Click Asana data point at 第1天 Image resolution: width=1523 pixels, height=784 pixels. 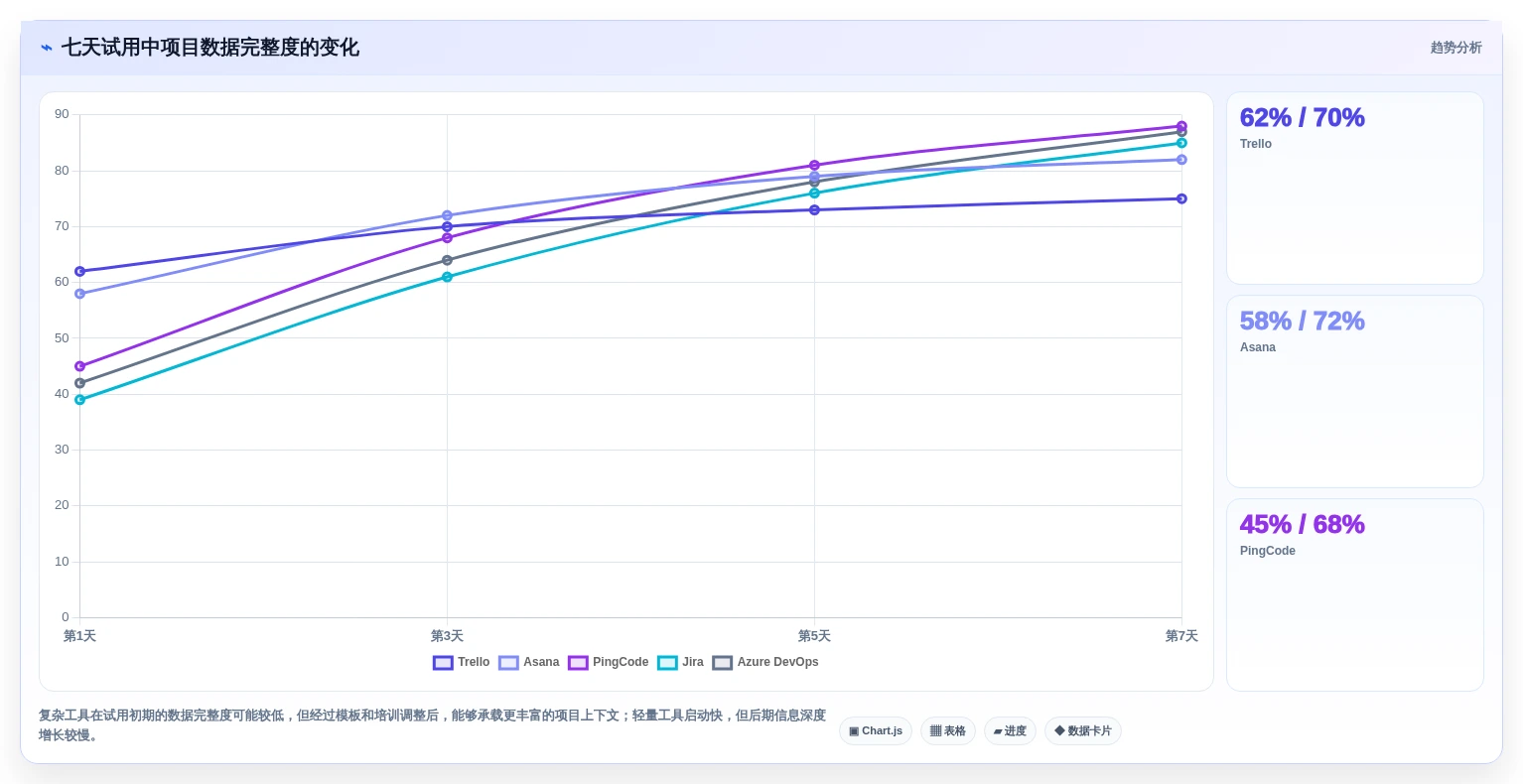[x=79, y=294]
